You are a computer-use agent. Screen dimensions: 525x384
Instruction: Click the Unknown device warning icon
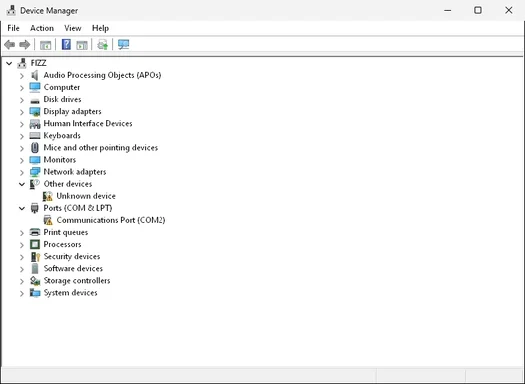[x=48, y=196]
